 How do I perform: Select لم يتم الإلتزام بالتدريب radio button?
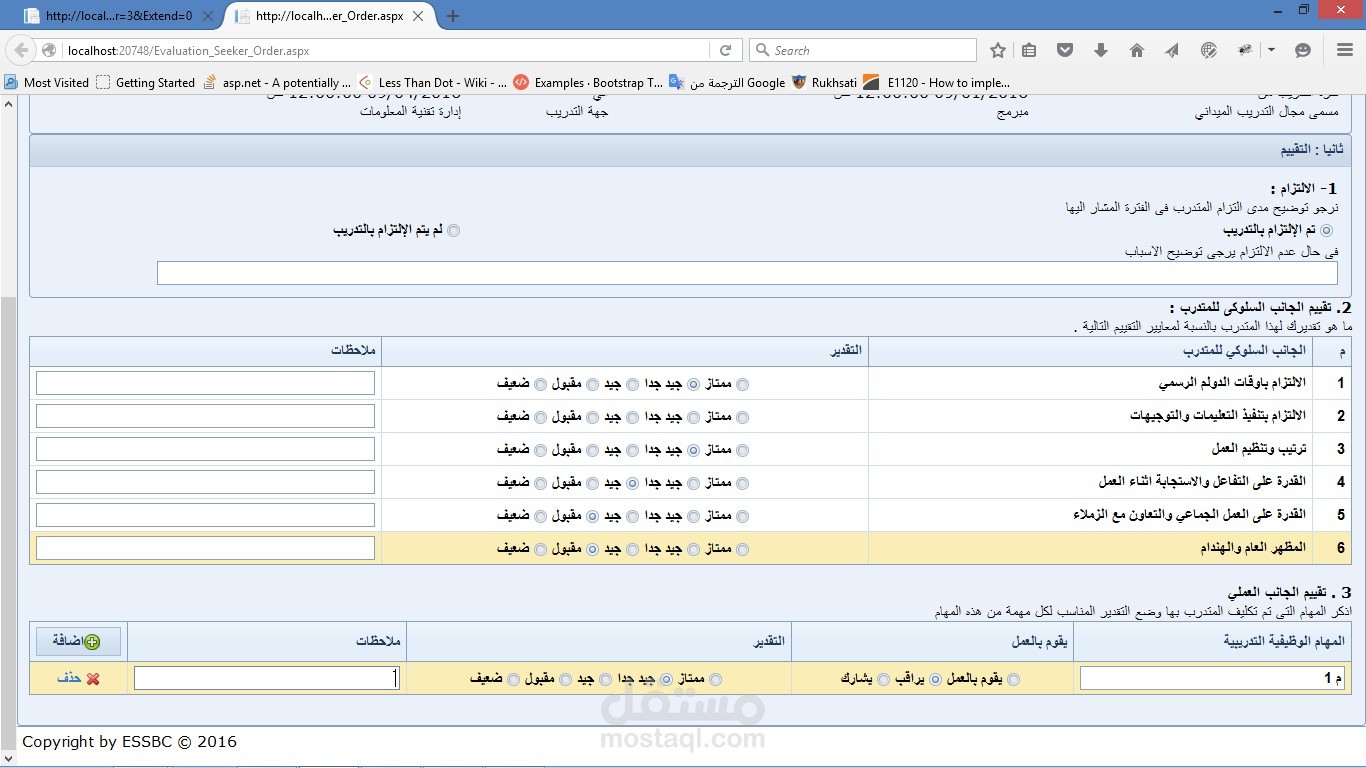coord(454,230)
